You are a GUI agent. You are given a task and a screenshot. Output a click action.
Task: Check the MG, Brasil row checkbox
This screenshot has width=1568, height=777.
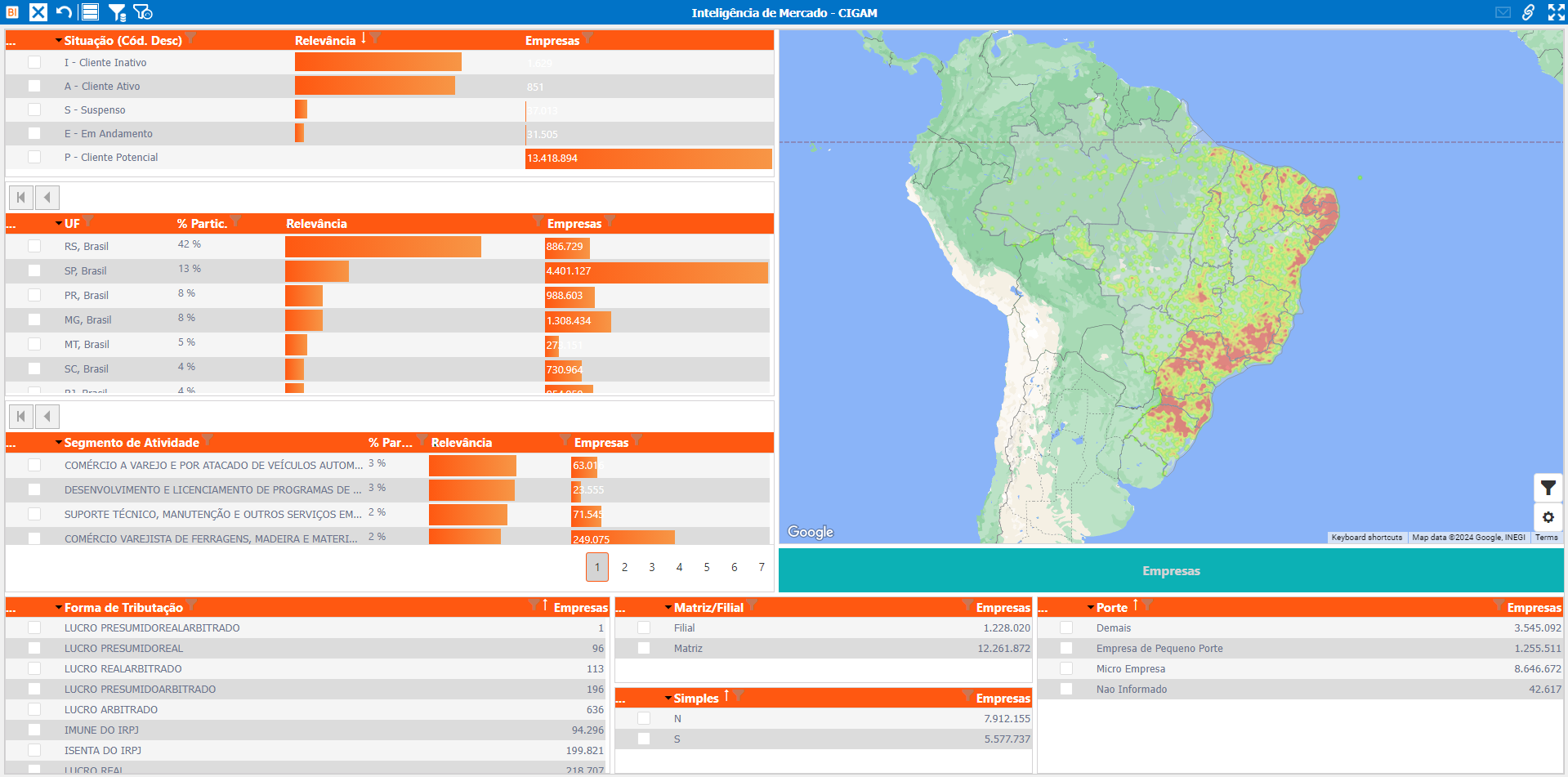click(x=34, y=319)
